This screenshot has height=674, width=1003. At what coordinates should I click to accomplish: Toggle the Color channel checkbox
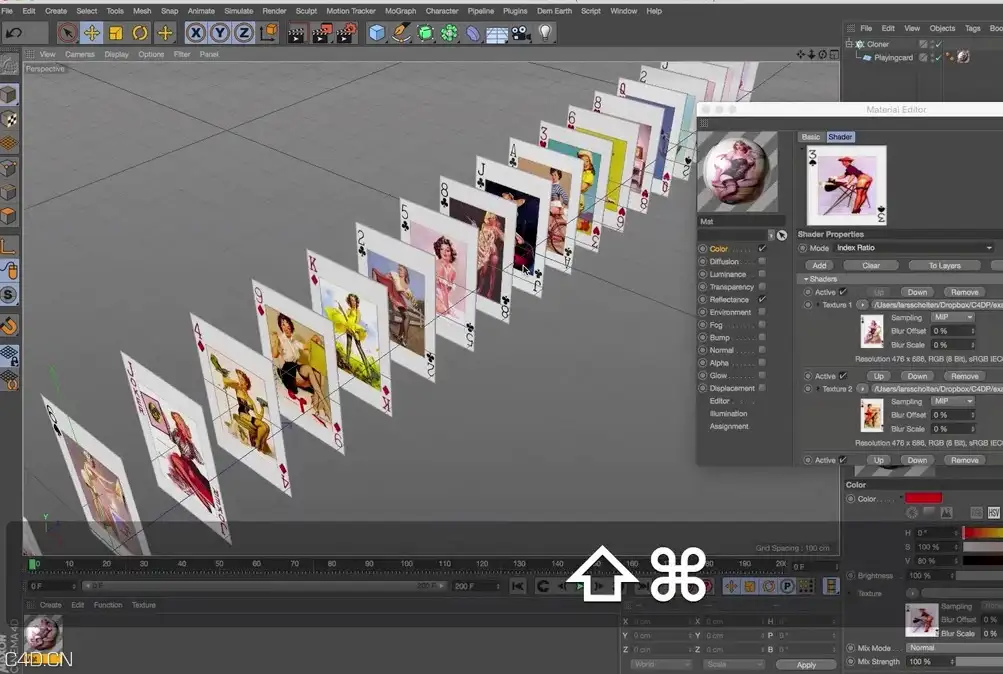pos(762,248)
